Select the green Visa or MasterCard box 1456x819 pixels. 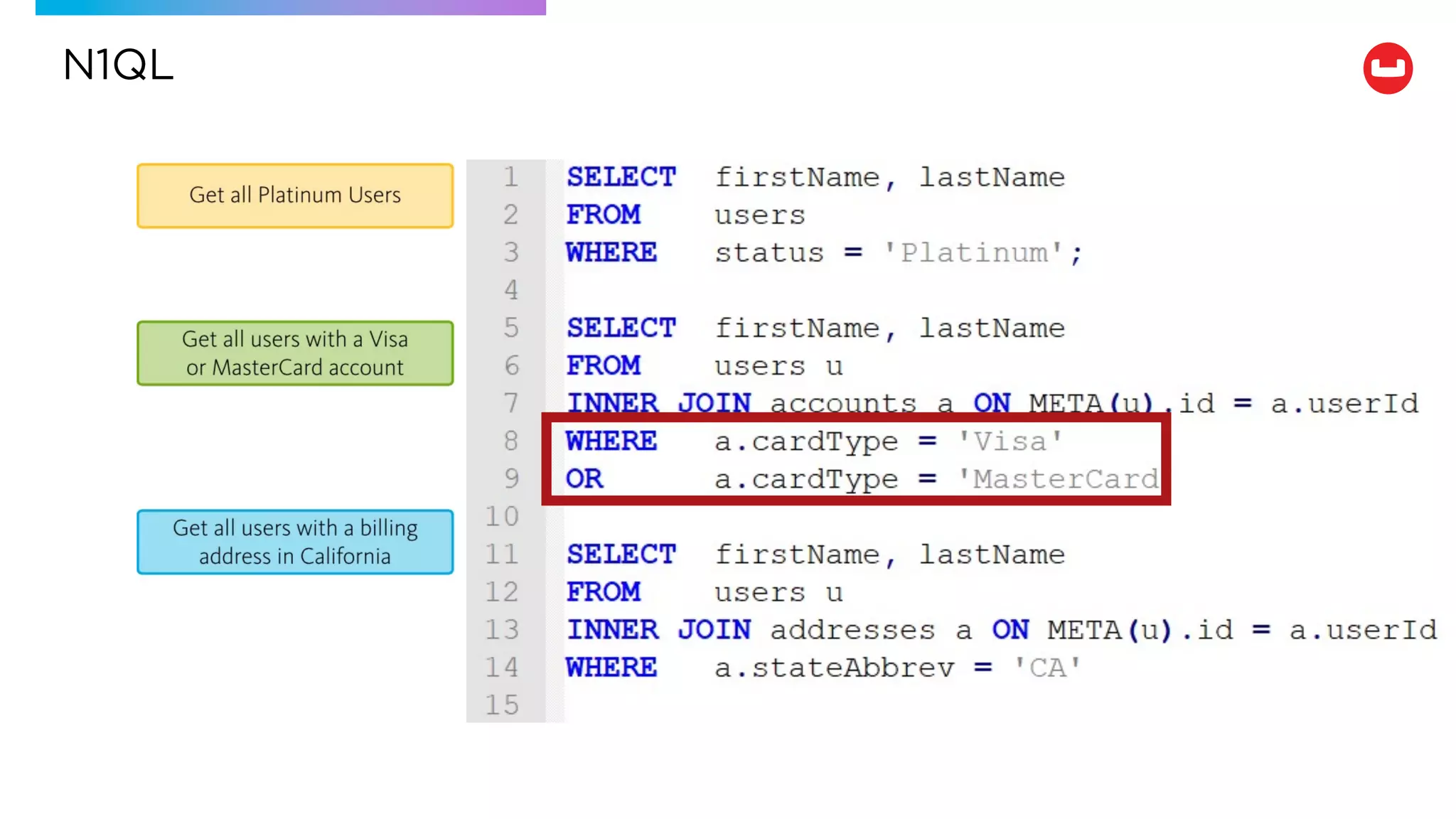[295, 353]
